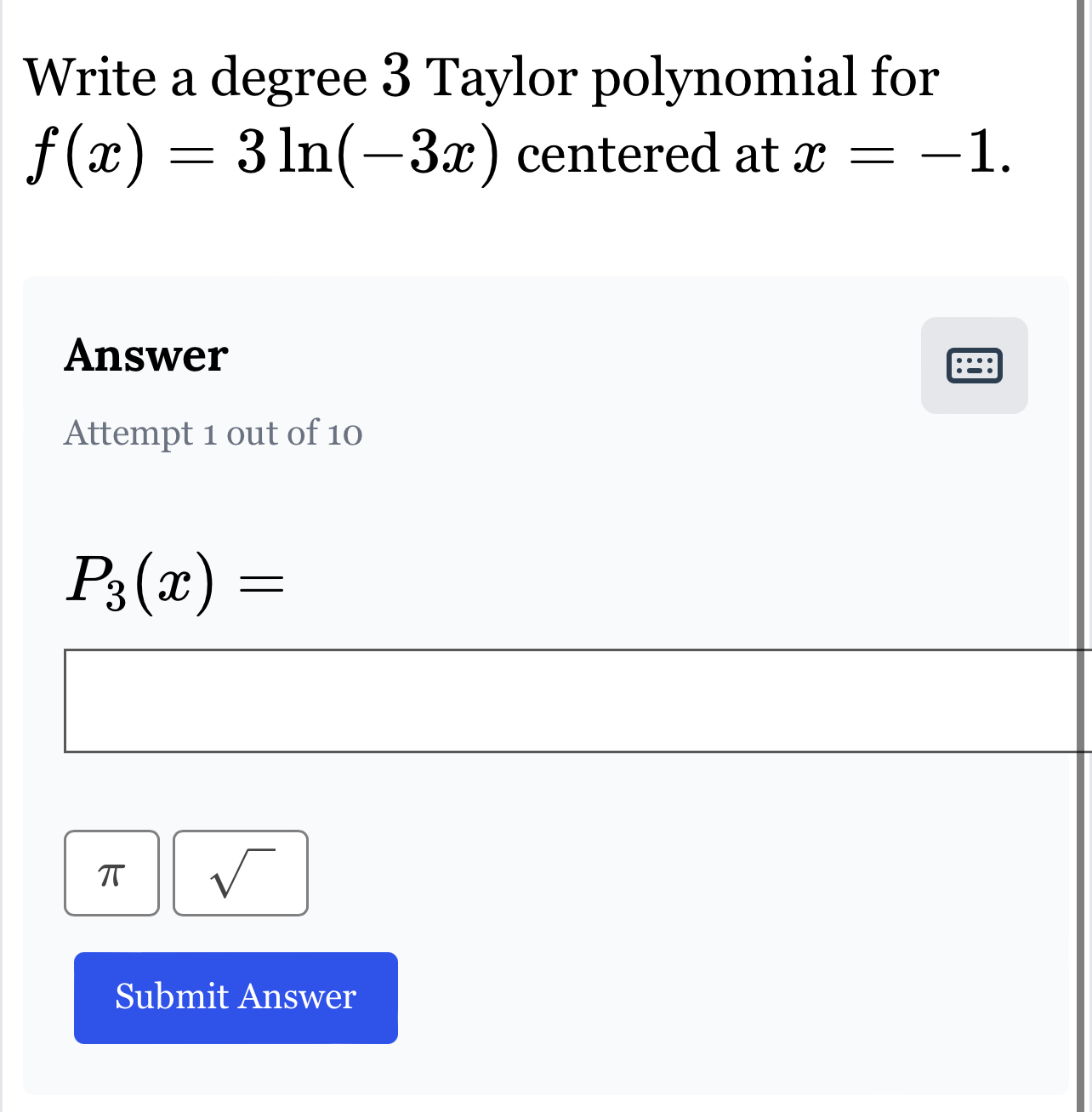Select the Answer section heading
The width and height of the screenshot is (1092, 1112).
(x=144, y=356)
